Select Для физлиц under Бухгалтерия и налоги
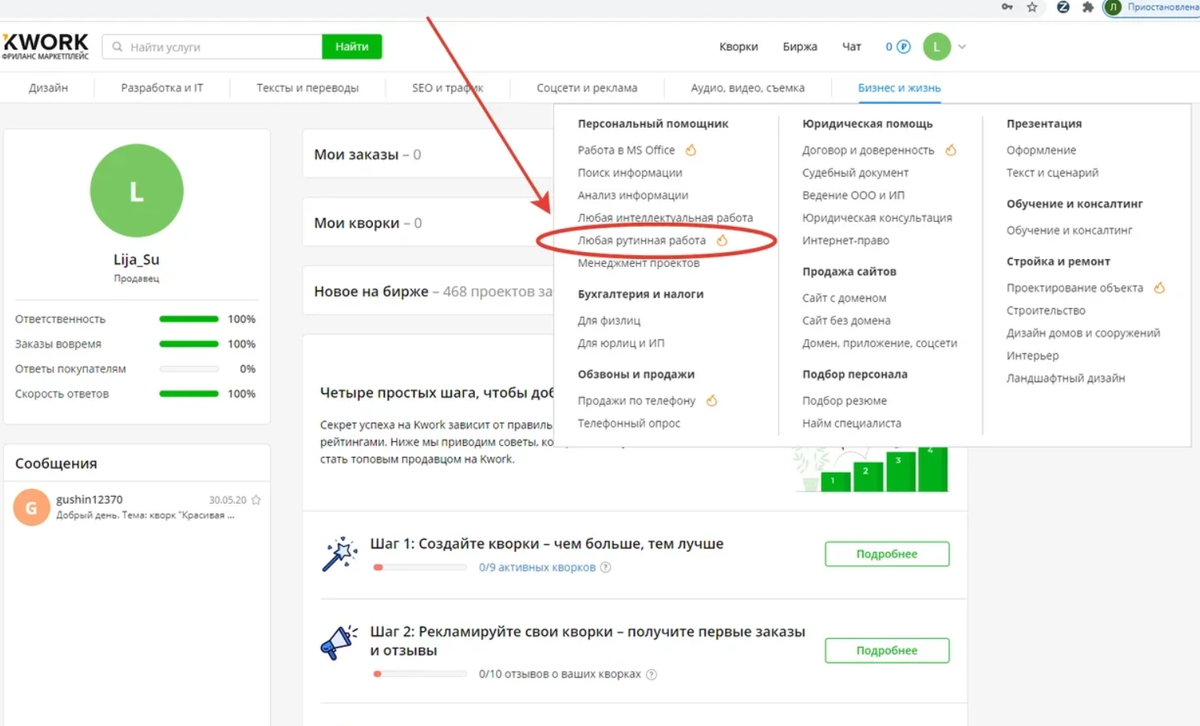Screen dimensions: 1200x726 pyautogui.click(x=609, y=321)
